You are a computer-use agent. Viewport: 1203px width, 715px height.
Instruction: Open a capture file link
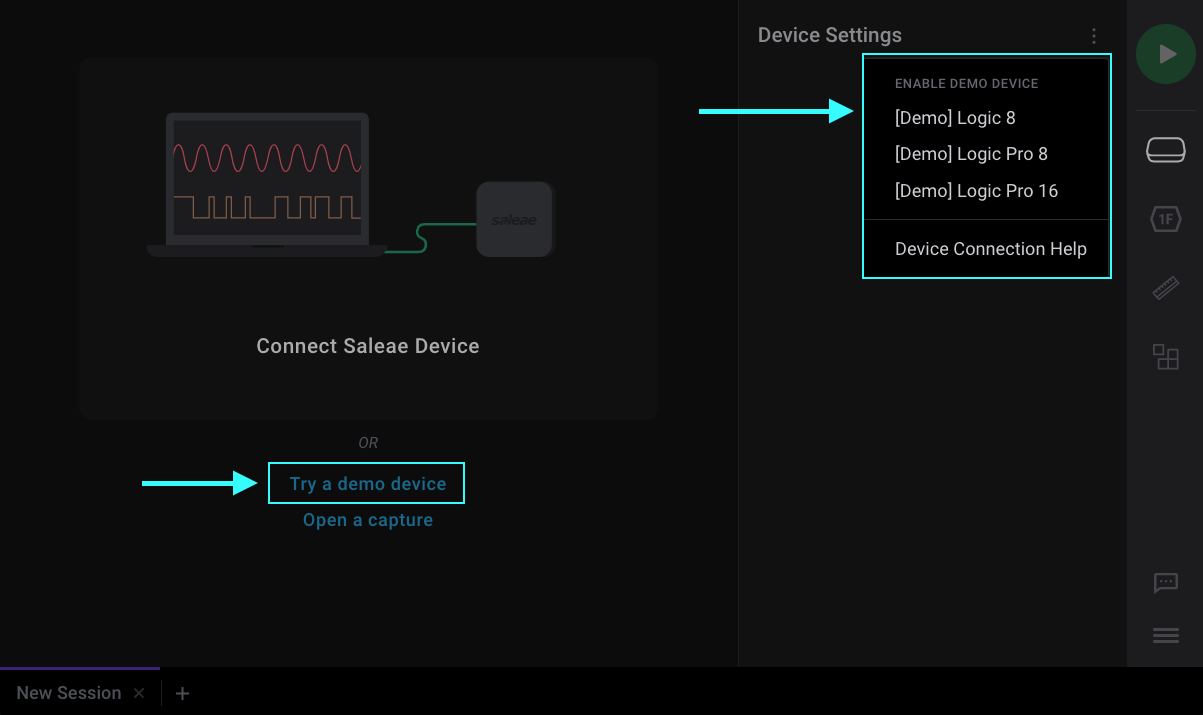(x=367, y=519)
